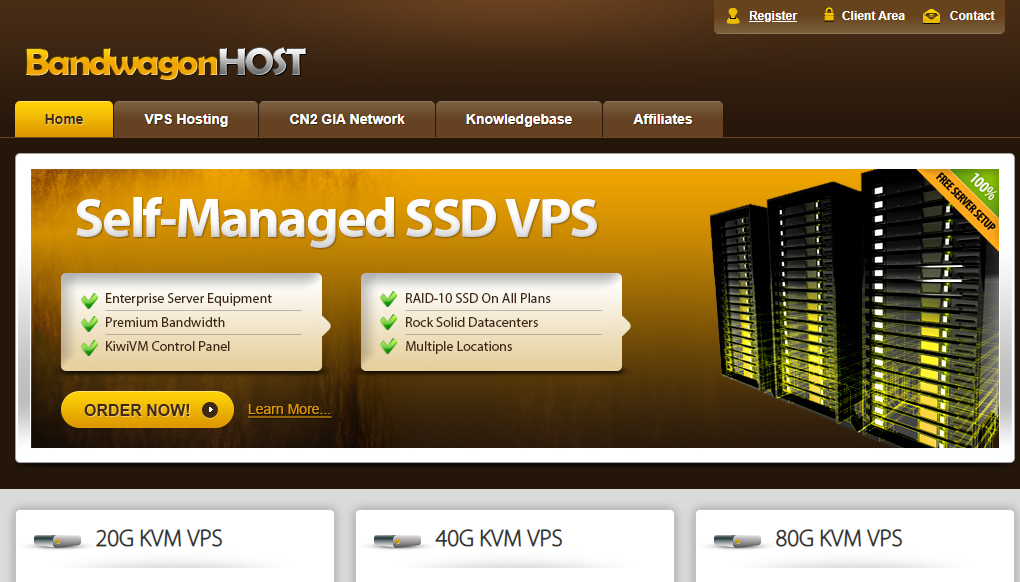Click the Rock Solid Datacenters text
The width and height of the screenshot is (1020, 582).
[471, 323]
